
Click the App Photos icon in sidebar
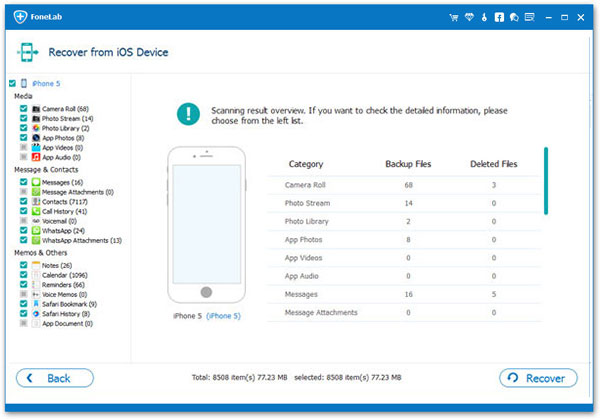36,138
